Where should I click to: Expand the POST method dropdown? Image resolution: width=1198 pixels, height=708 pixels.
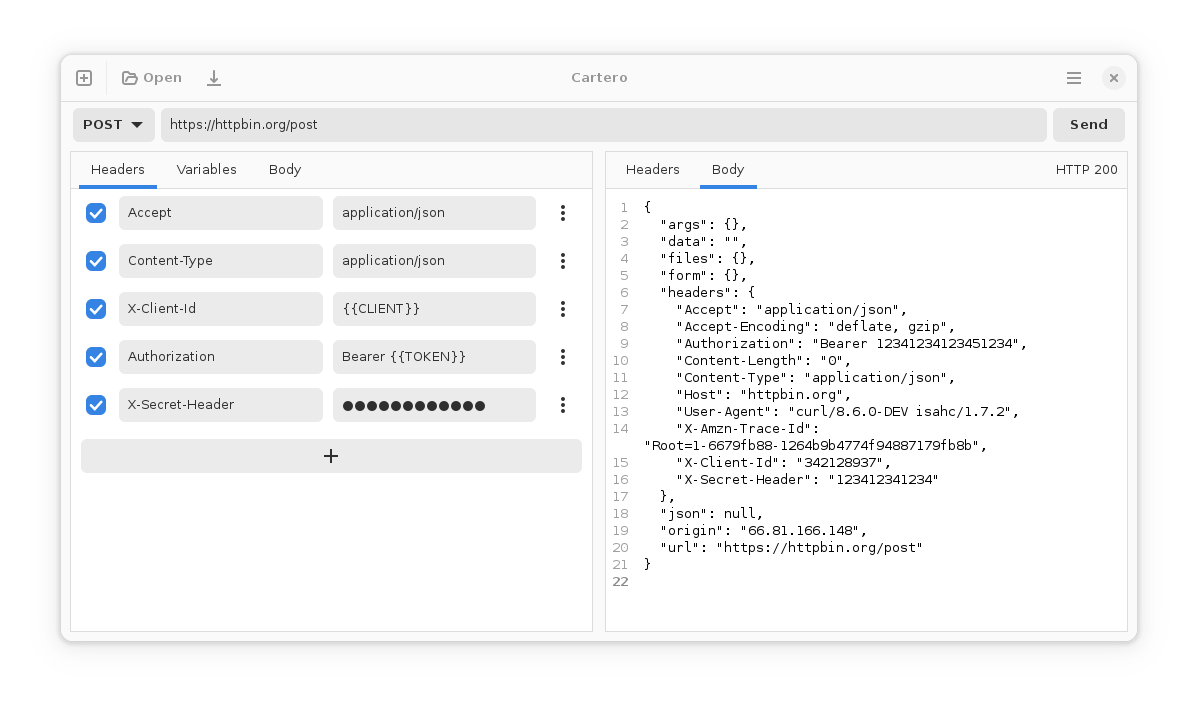point(113,124)
